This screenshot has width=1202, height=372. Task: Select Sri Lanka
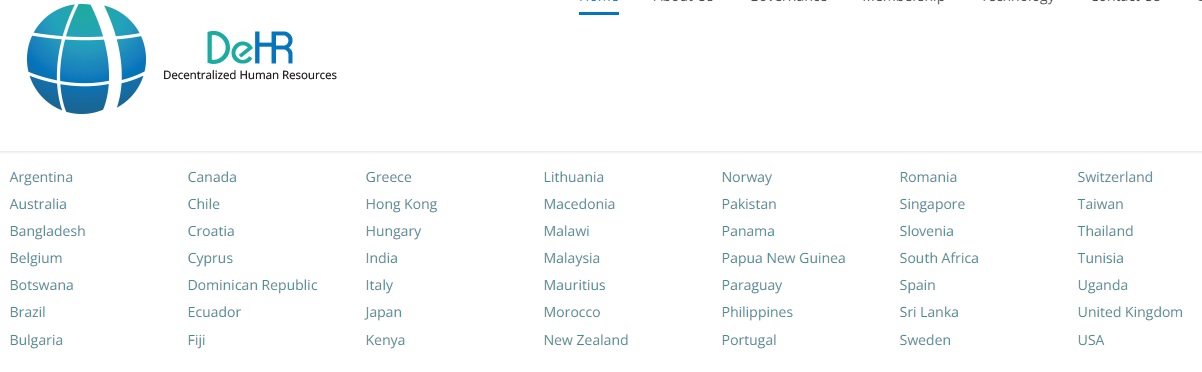pyautogui.click(x=928, y=312)
